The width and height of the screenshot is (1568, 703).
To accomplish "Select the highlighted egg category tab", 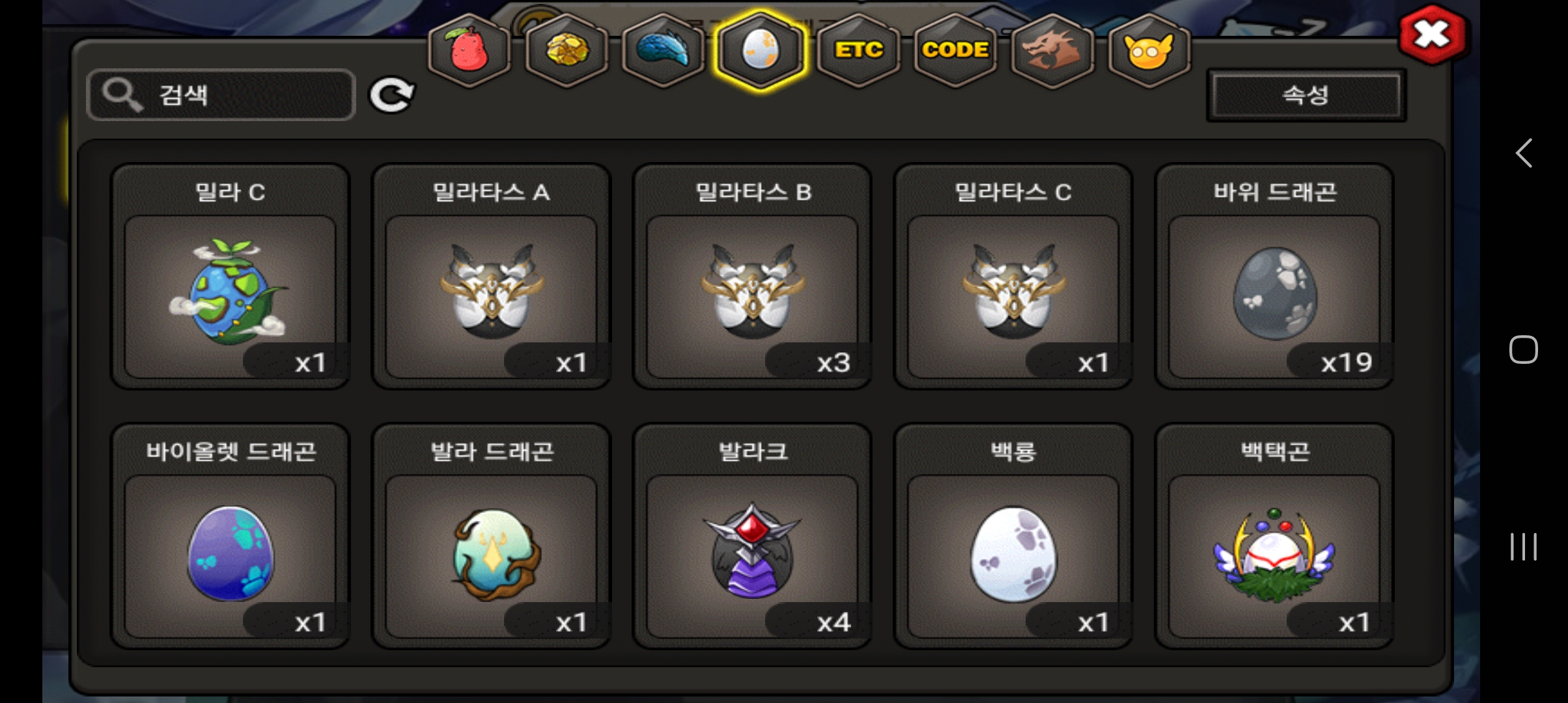I will click(760, 50).
